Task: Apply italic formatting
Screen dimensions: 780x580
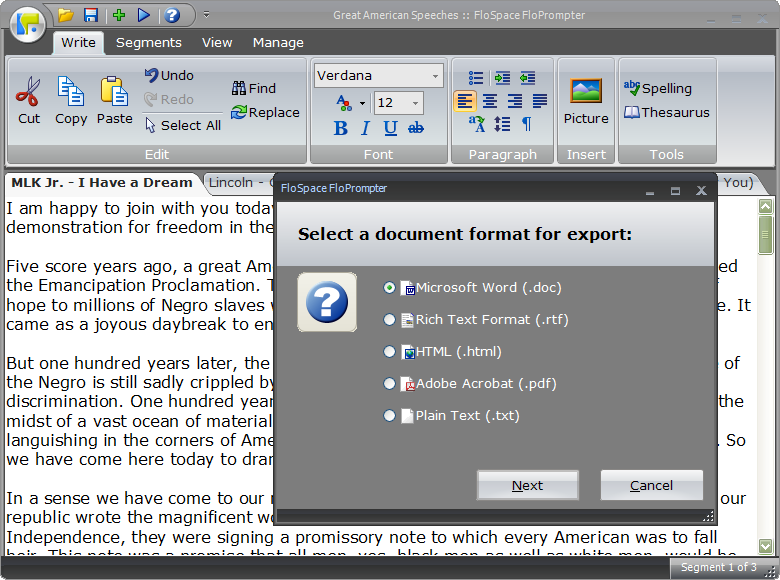Action: tap(365, 128)
